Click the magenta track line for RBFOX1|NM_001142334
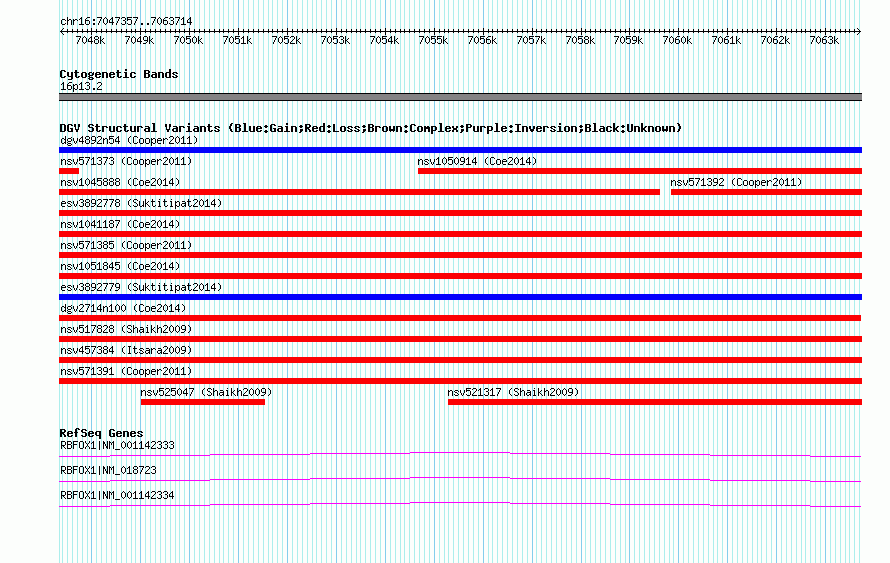Screen dimensions: 890x563 [x=460, y=504]
